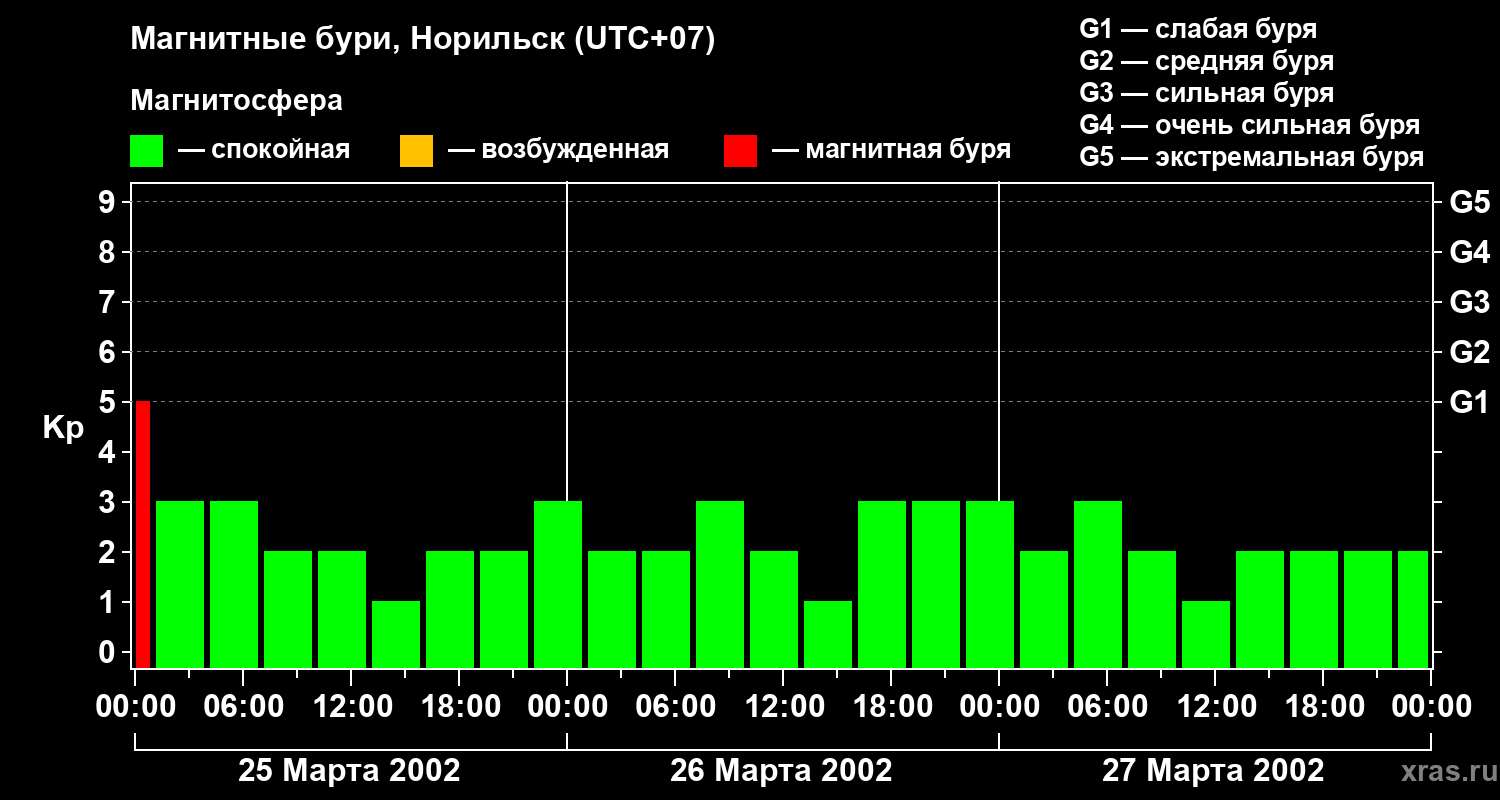The image size is (1500, 800).
Task: Click the '— возбужденная' legend label
Action: (558, 150)
